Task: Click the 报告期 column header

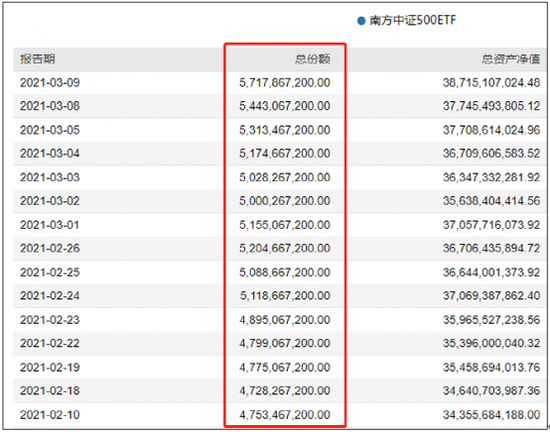Action: (x=37, y=59)
